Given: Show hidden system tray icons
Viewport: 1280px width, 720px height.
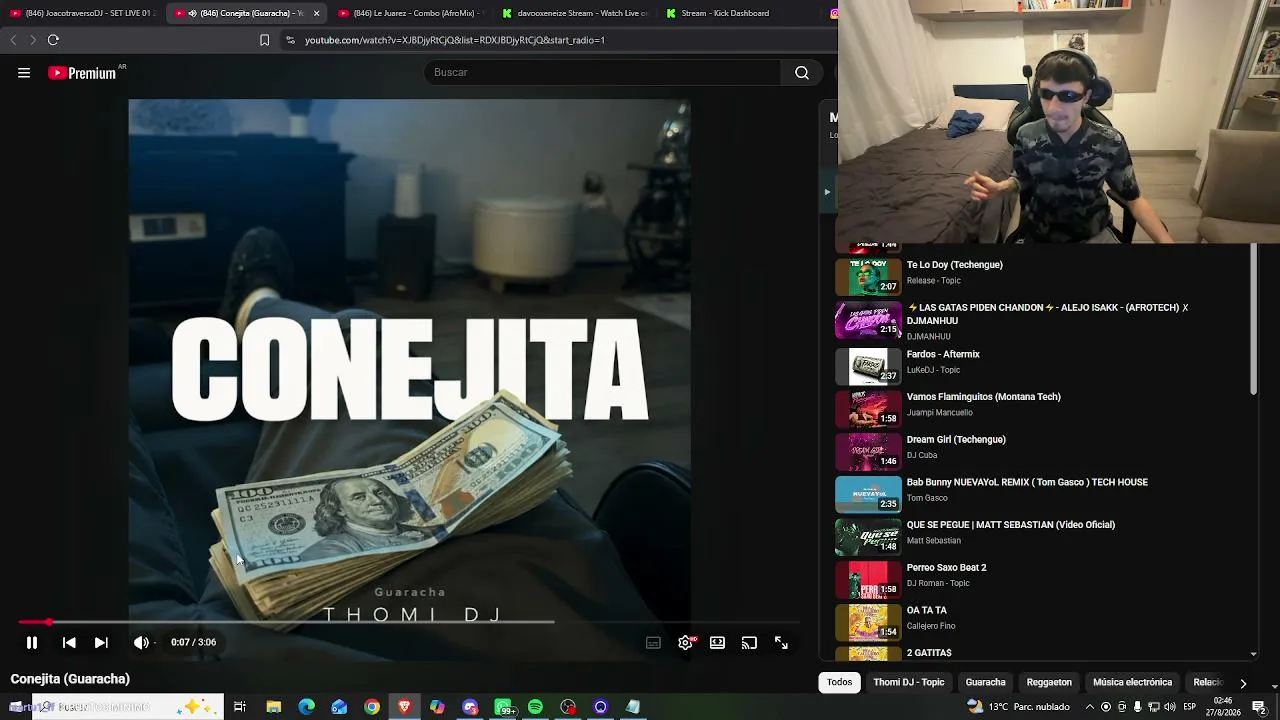Looking at the screenshot, I should click(x=1090, y=707).
